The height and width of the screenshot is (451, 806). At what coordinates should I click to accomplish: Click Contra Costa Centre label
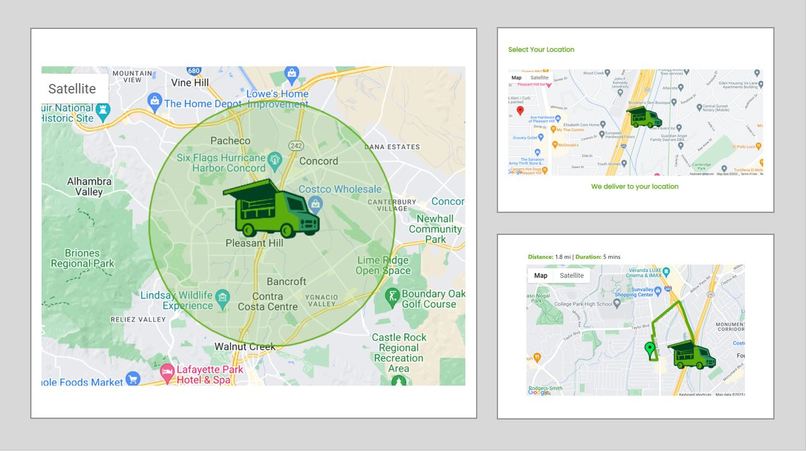coord(267,301)
